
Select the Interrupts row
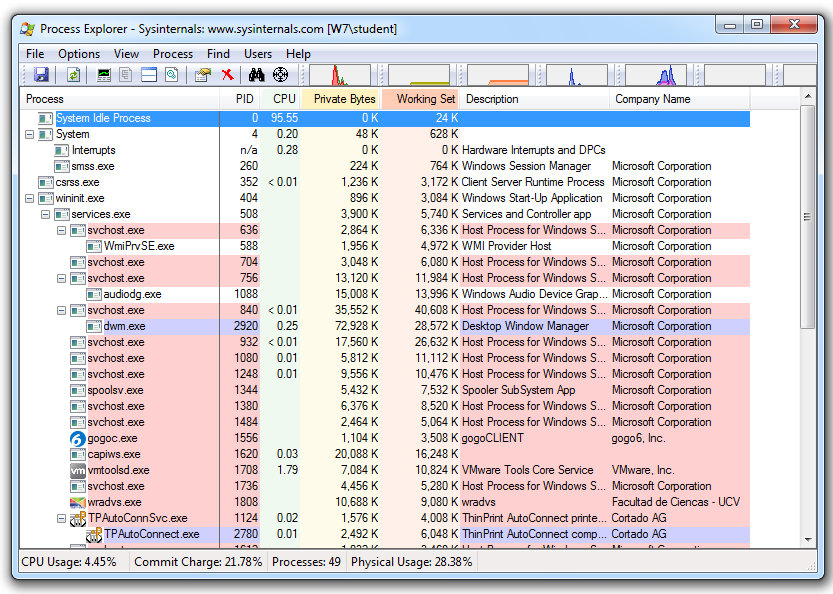[385, 150]
